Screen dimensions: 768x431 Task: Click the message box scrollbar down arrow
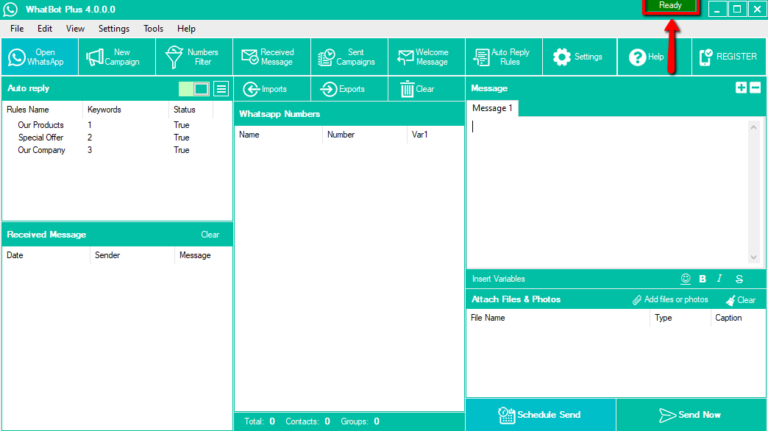pyautogui.click(x=753, y=257)
